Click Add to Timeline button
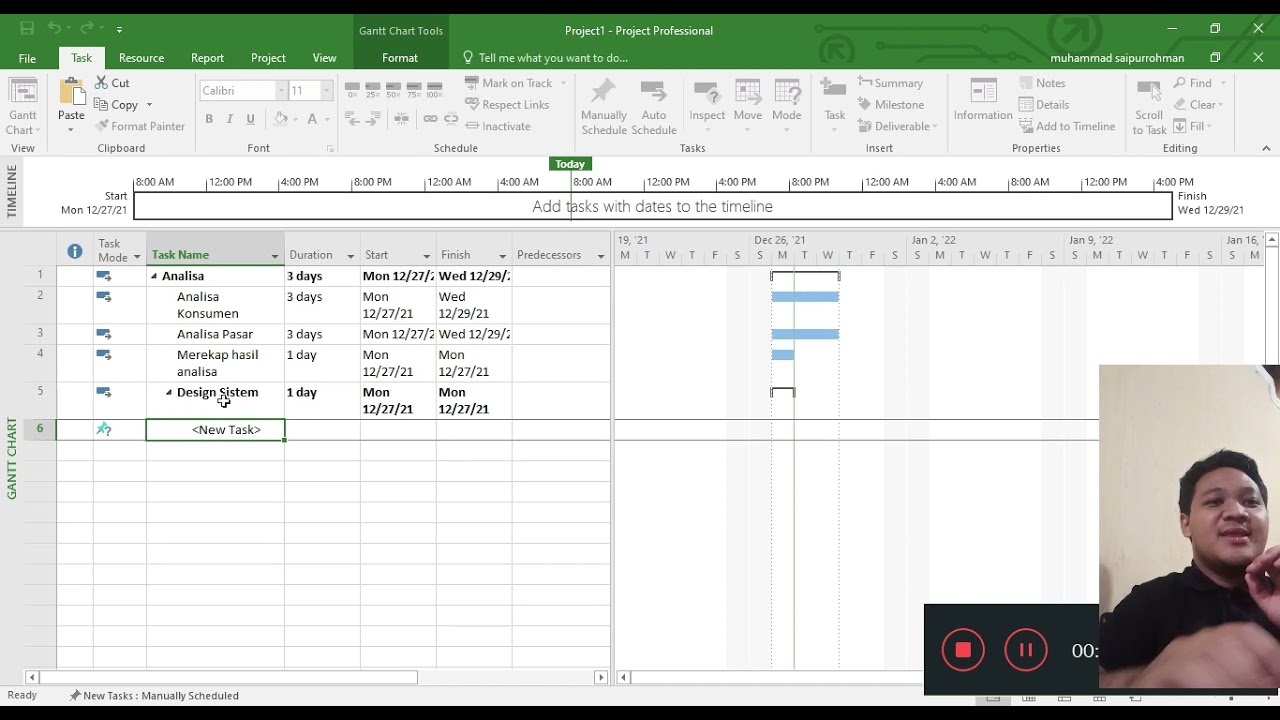Viewport: 1280px width, 720px height. click(x=1067, y=126)
